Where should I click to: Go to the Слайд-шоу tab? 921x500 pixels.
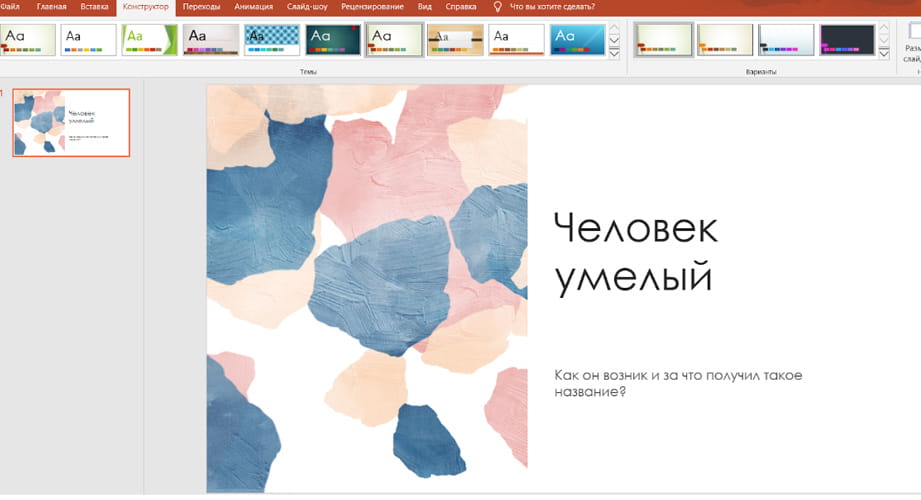point(306,7)
